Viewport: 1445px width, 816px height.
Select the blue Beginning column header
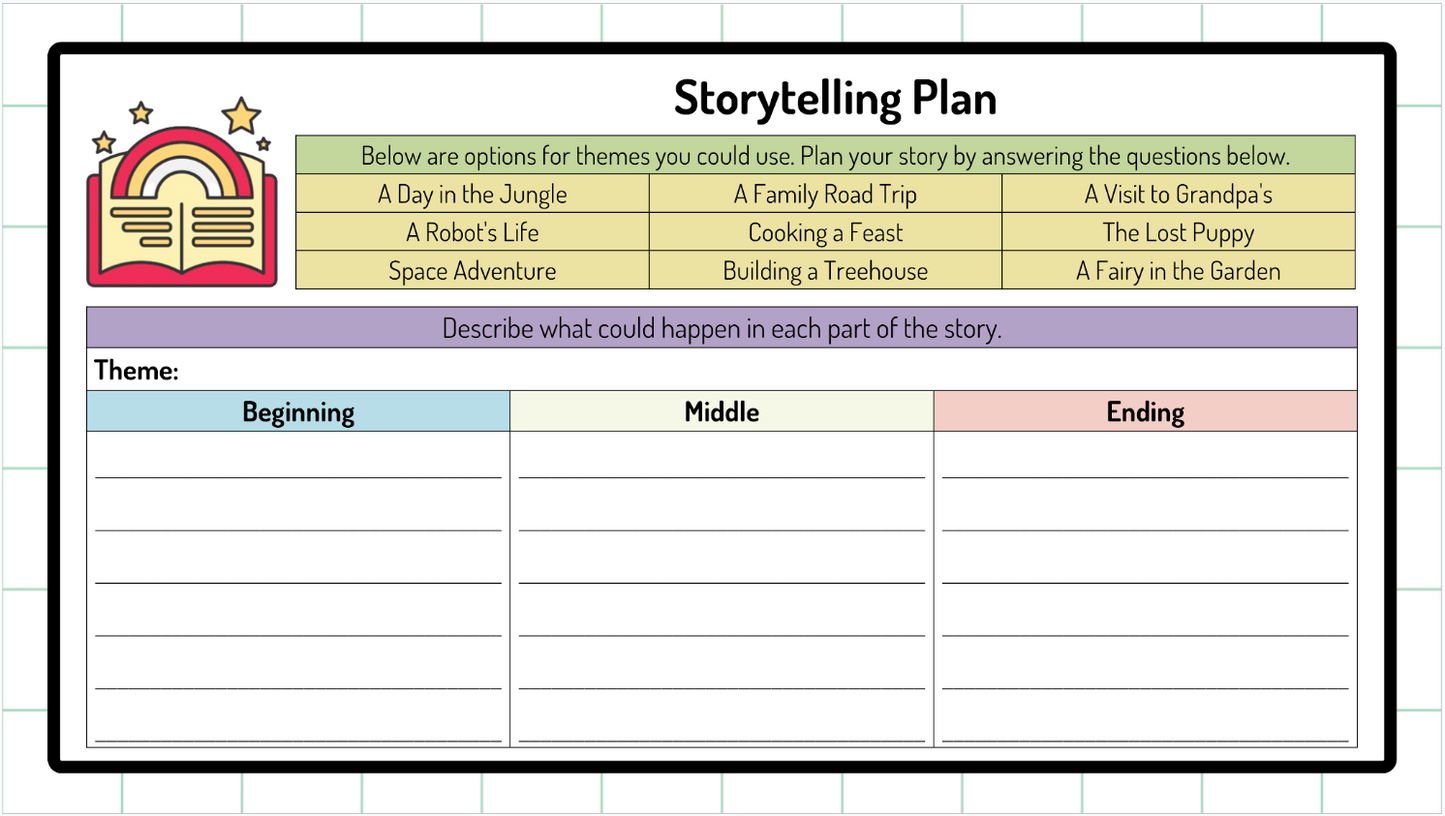298,412
